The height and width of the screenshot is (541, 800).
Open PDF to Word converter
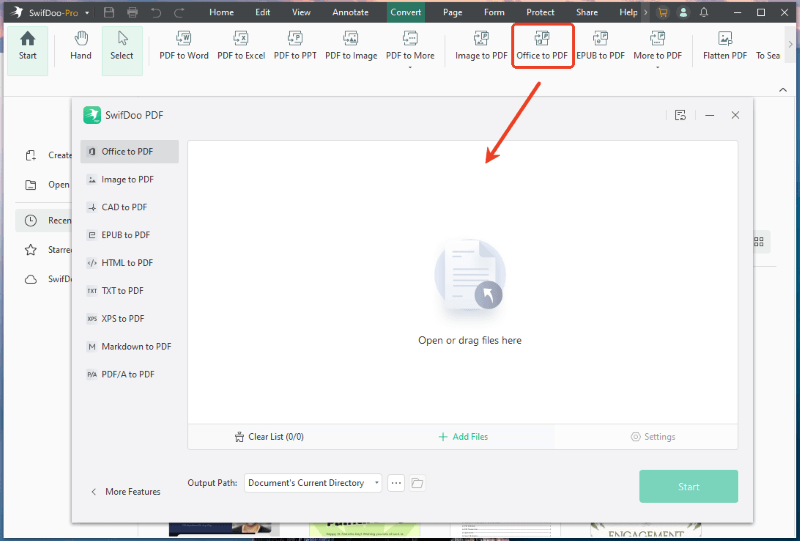click(x=184, y=46)
